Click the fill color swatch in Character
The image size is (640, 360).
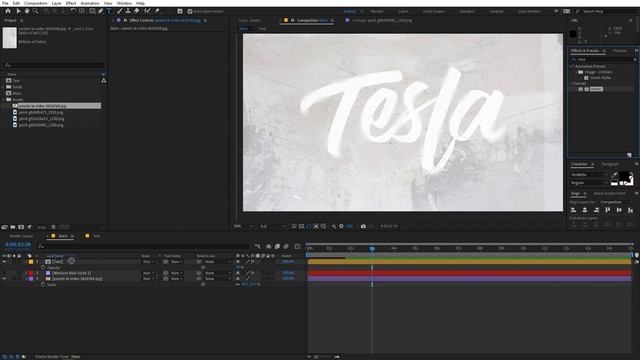624,177
